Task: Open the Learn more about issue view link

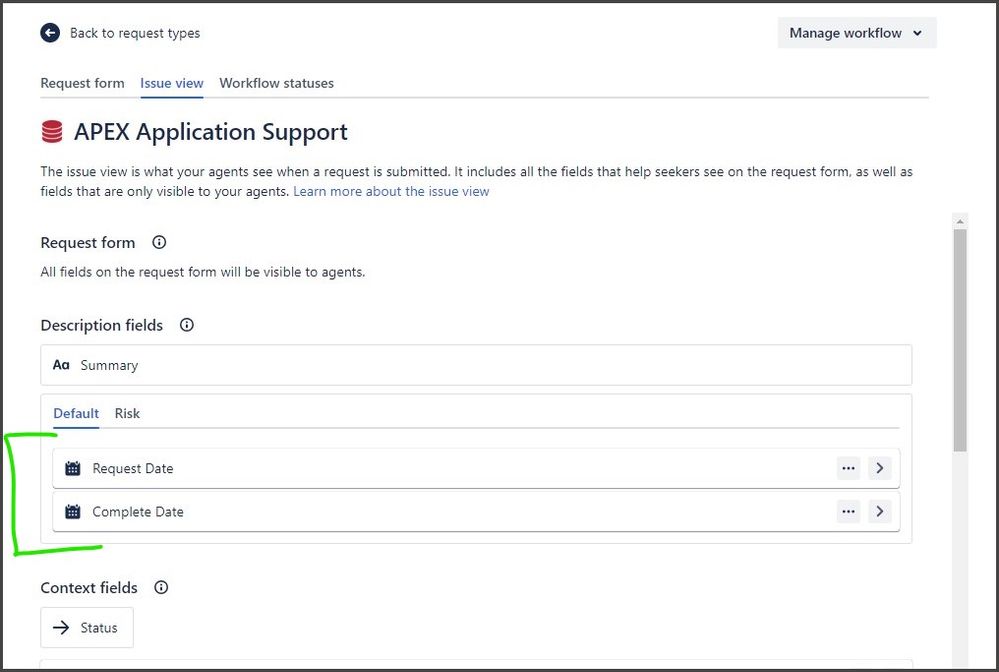Action: pos(390,191)
